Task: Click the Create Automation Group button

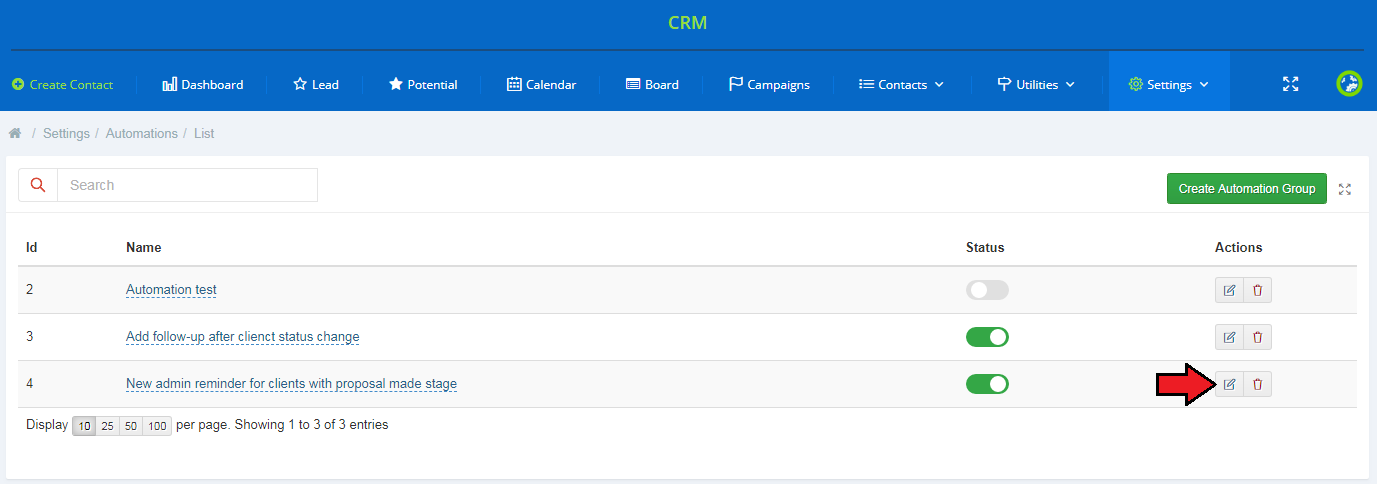Action: click(x=1247, y=189)
